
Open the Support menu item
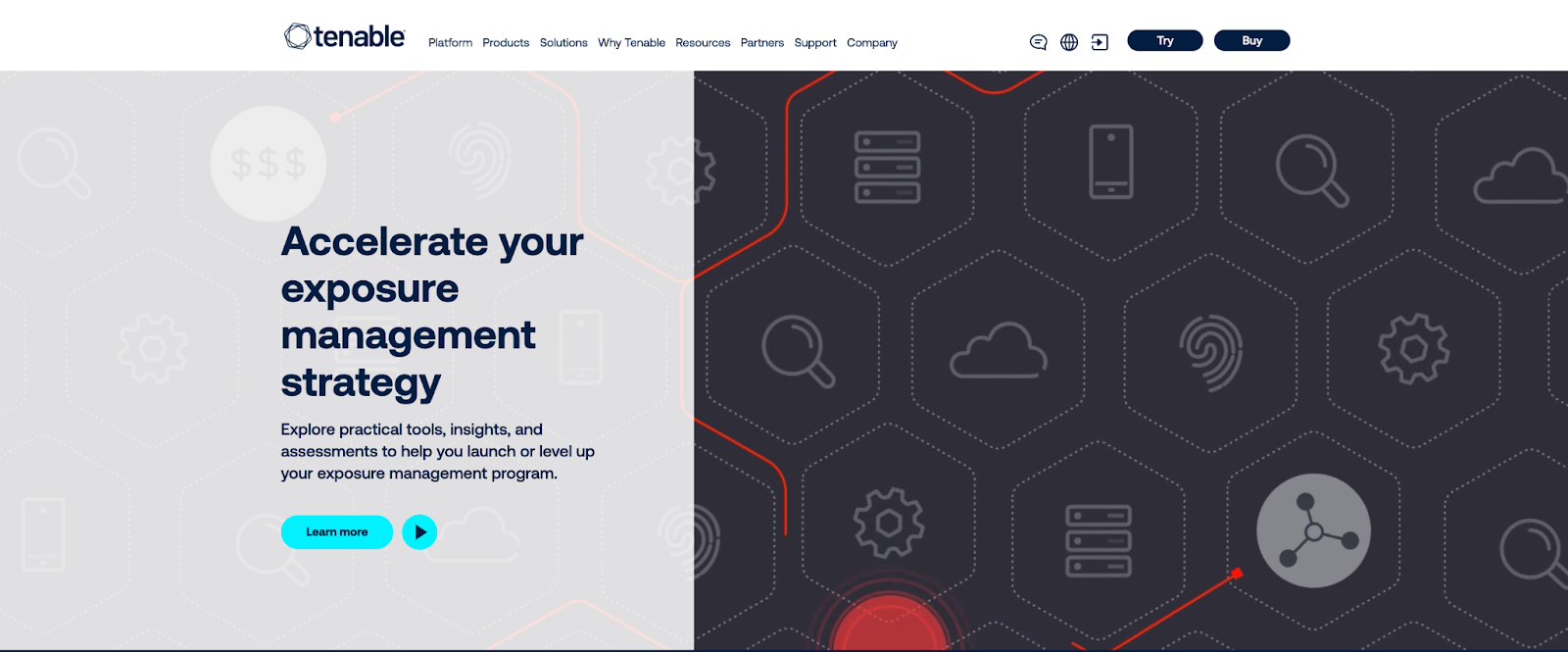tap(815, 43)
